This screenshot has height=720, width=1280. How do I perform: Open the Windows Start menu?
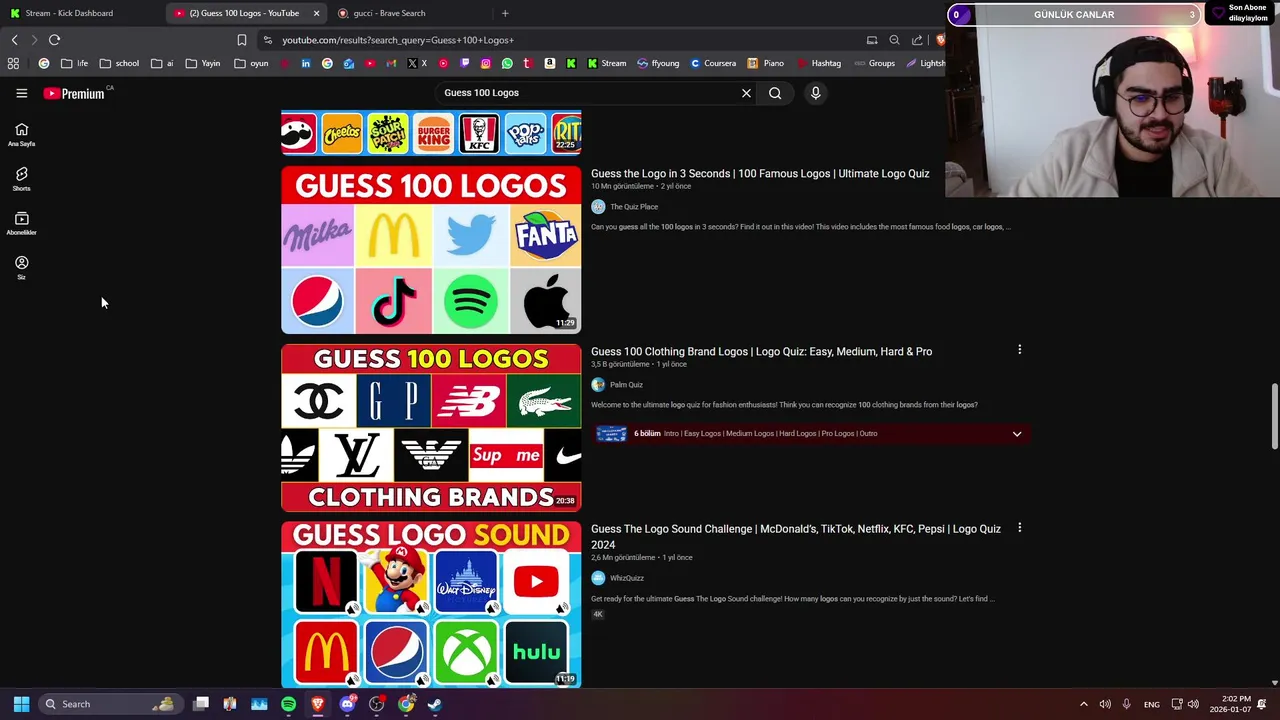(21, 704)
